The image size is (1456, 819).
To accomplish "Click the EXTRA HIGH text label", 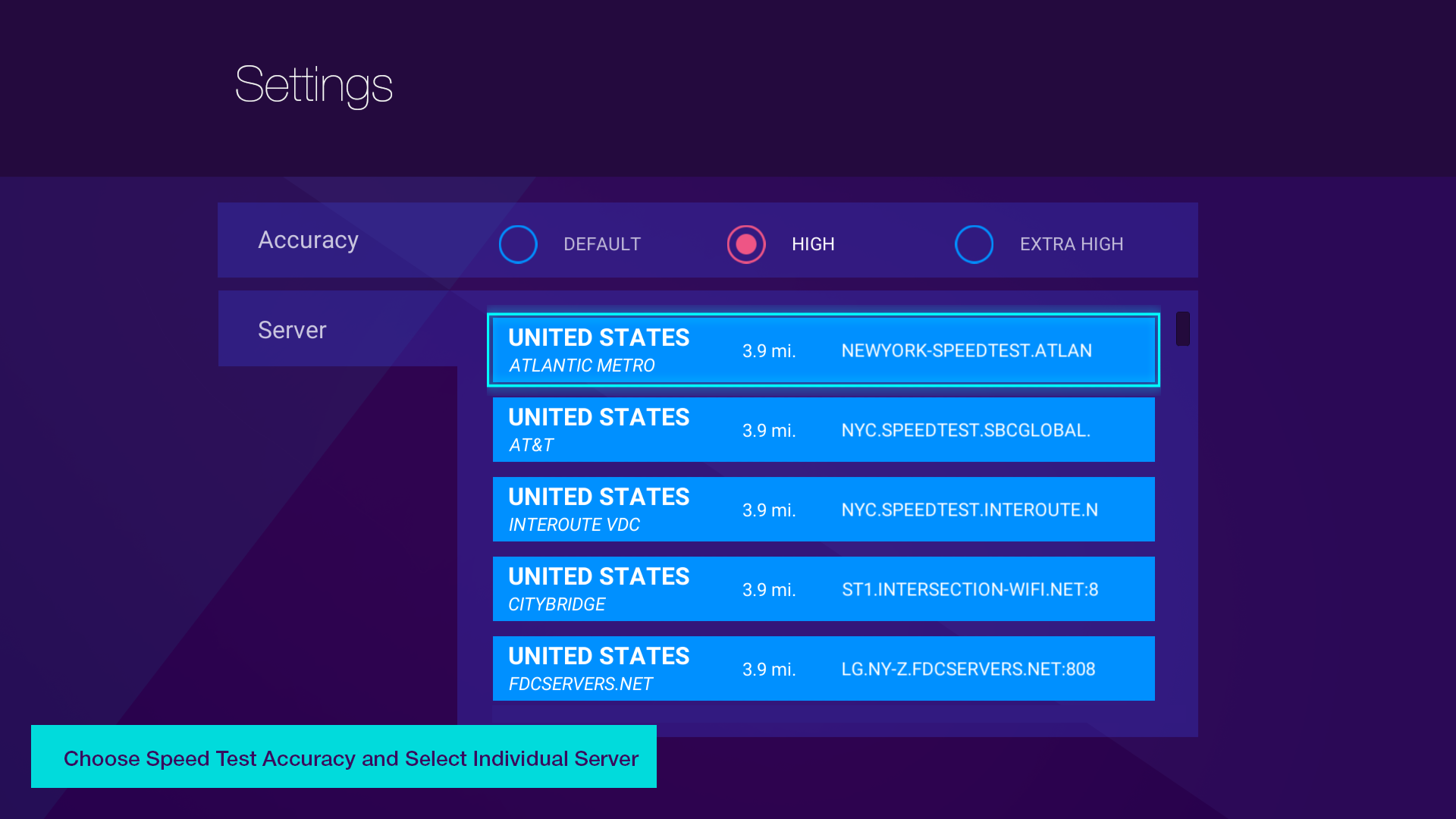I will 1071,244.
